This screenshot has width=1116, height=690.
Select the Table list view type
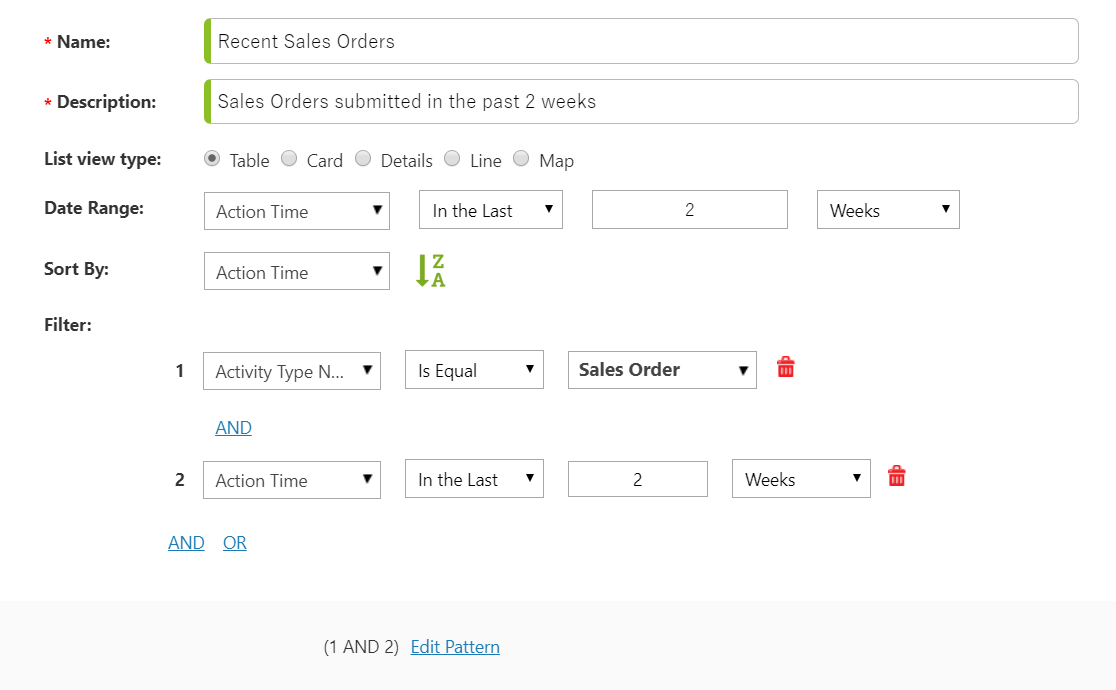210,158
